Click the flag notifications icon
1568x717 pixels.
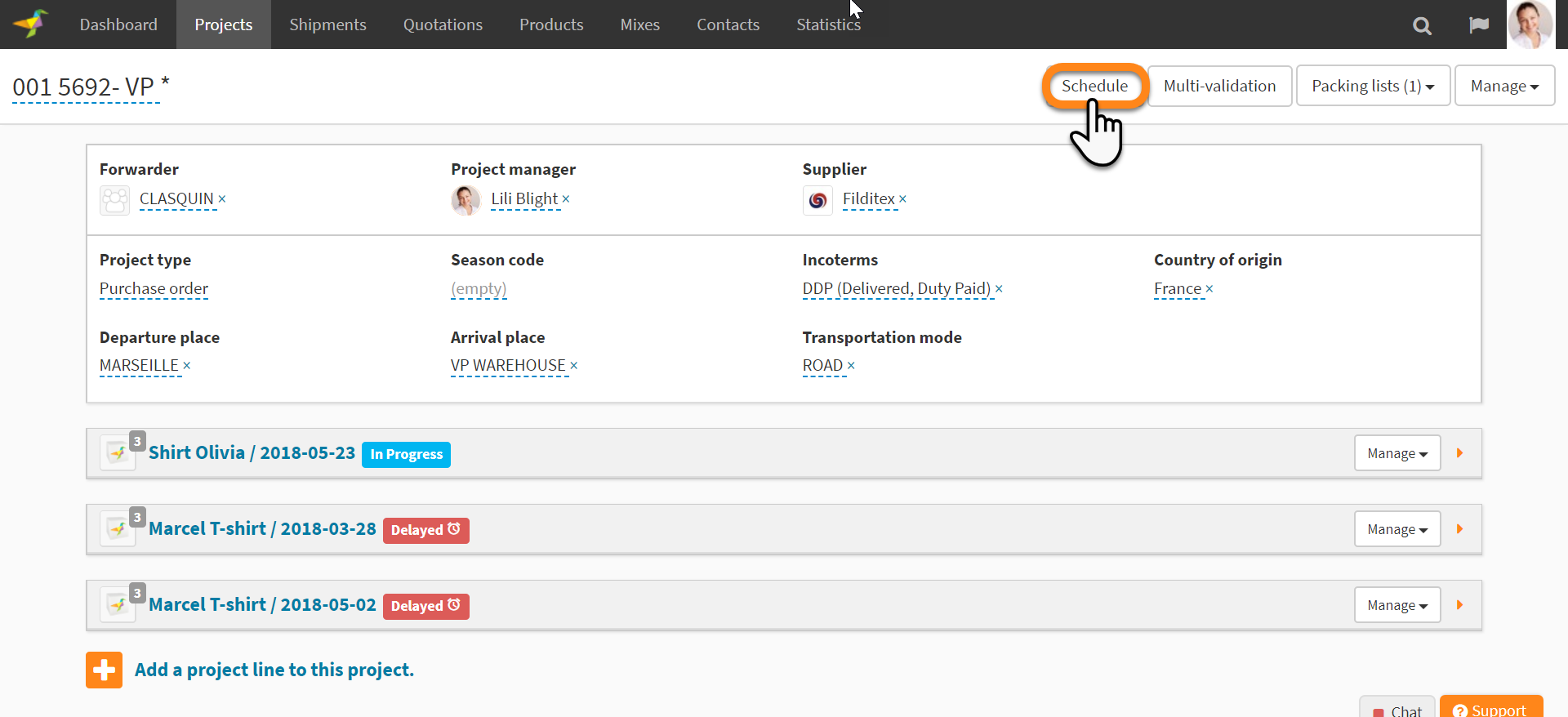(1478, 25)
